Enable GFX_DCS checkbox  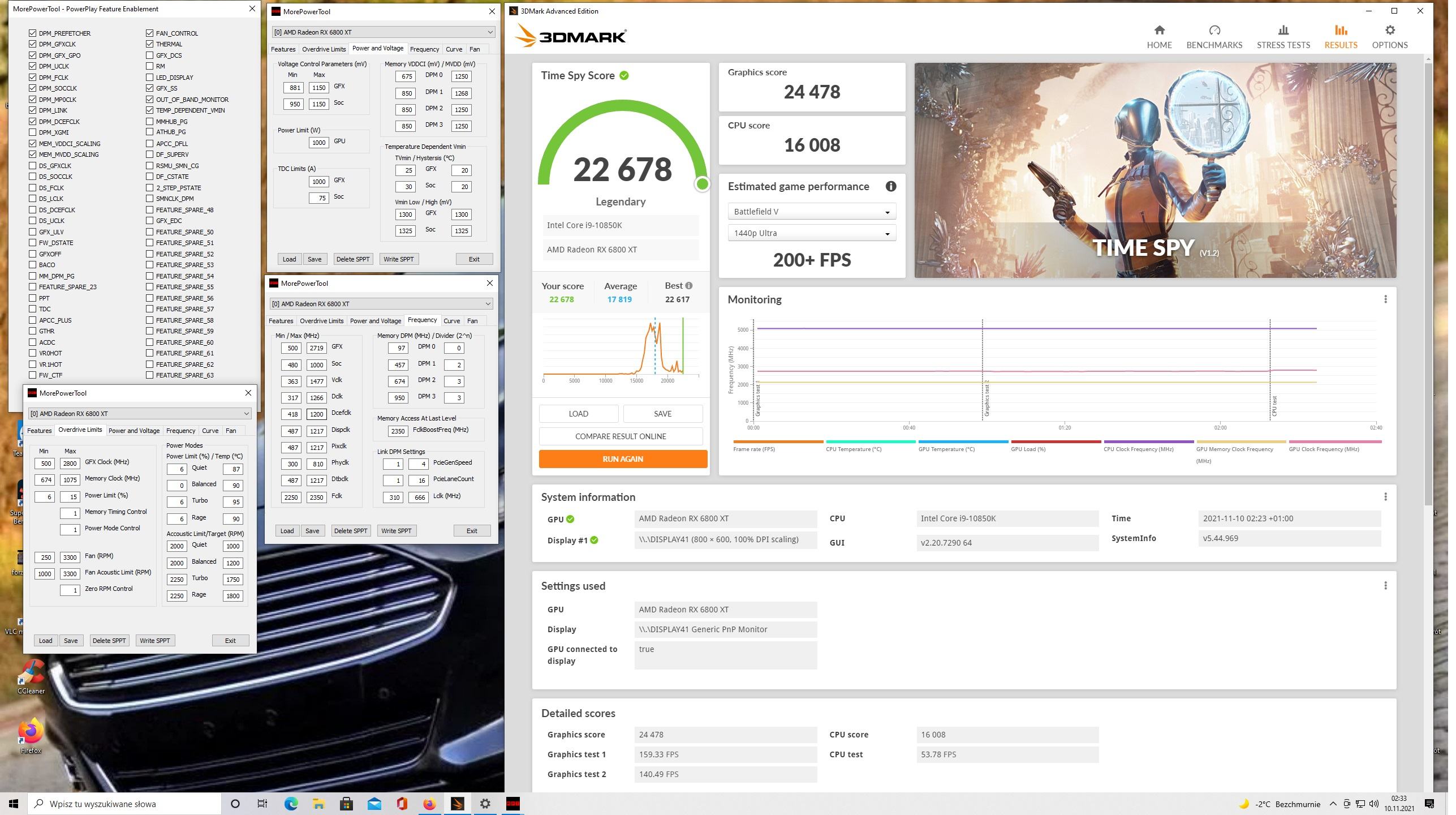[x=150, y=55]
